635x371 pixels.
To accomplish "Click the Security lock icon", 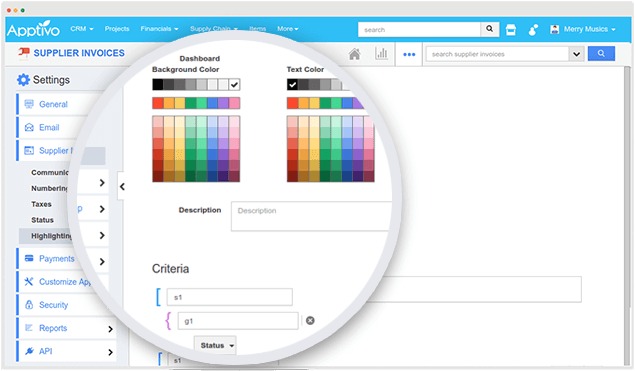I will point(29,305).
